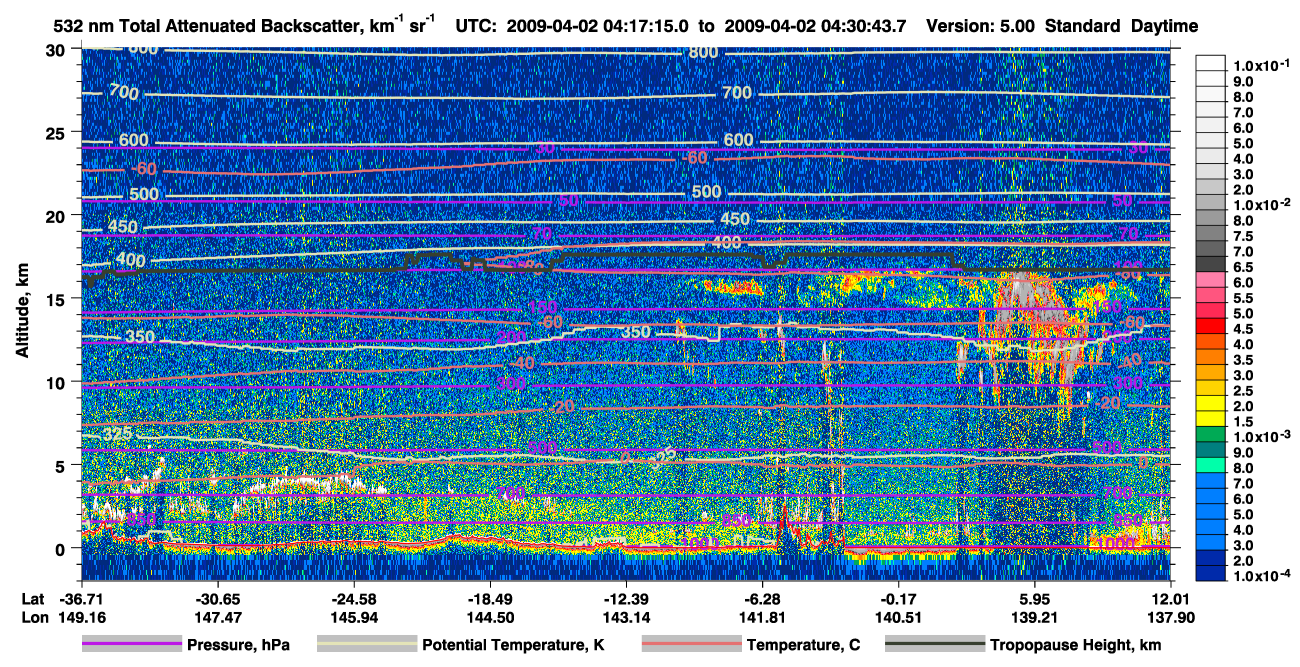The height and width of the screenshot is (667, 1300).
Task: Click the latitude value '-30.65'
Action: click(x=217, y=598)
